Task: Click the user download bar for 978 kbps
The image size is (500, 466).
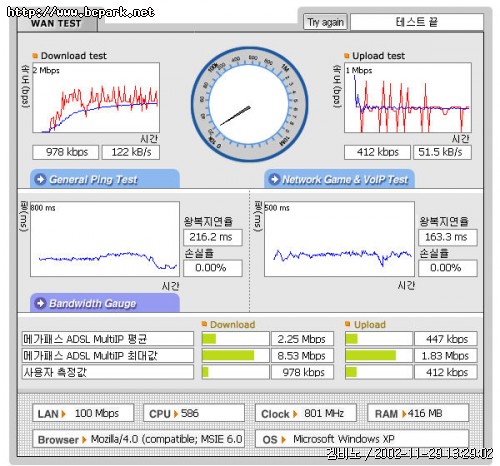Action: pos(235,372)
